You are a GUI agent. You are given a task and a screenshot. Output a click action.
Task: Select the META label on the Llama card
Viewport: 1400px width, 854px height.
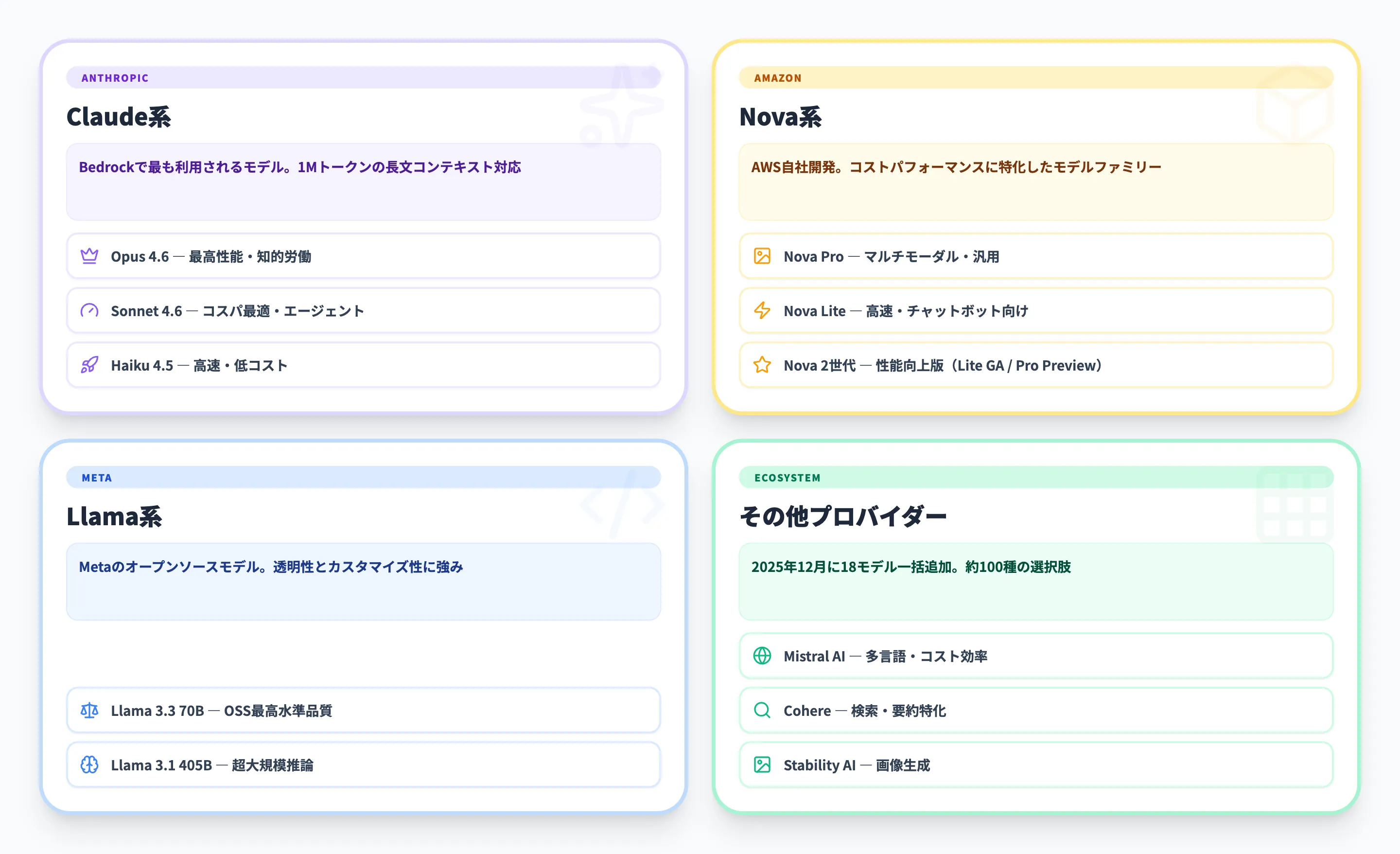(96, 478)
